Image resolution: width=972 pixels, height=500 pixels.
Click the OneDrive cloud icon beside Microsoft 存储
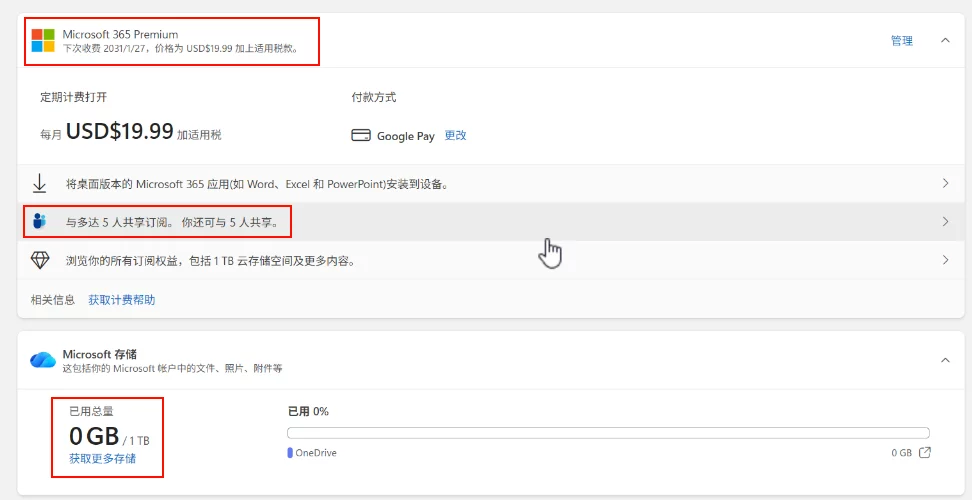pyautogui.click(x=43, y=360)
